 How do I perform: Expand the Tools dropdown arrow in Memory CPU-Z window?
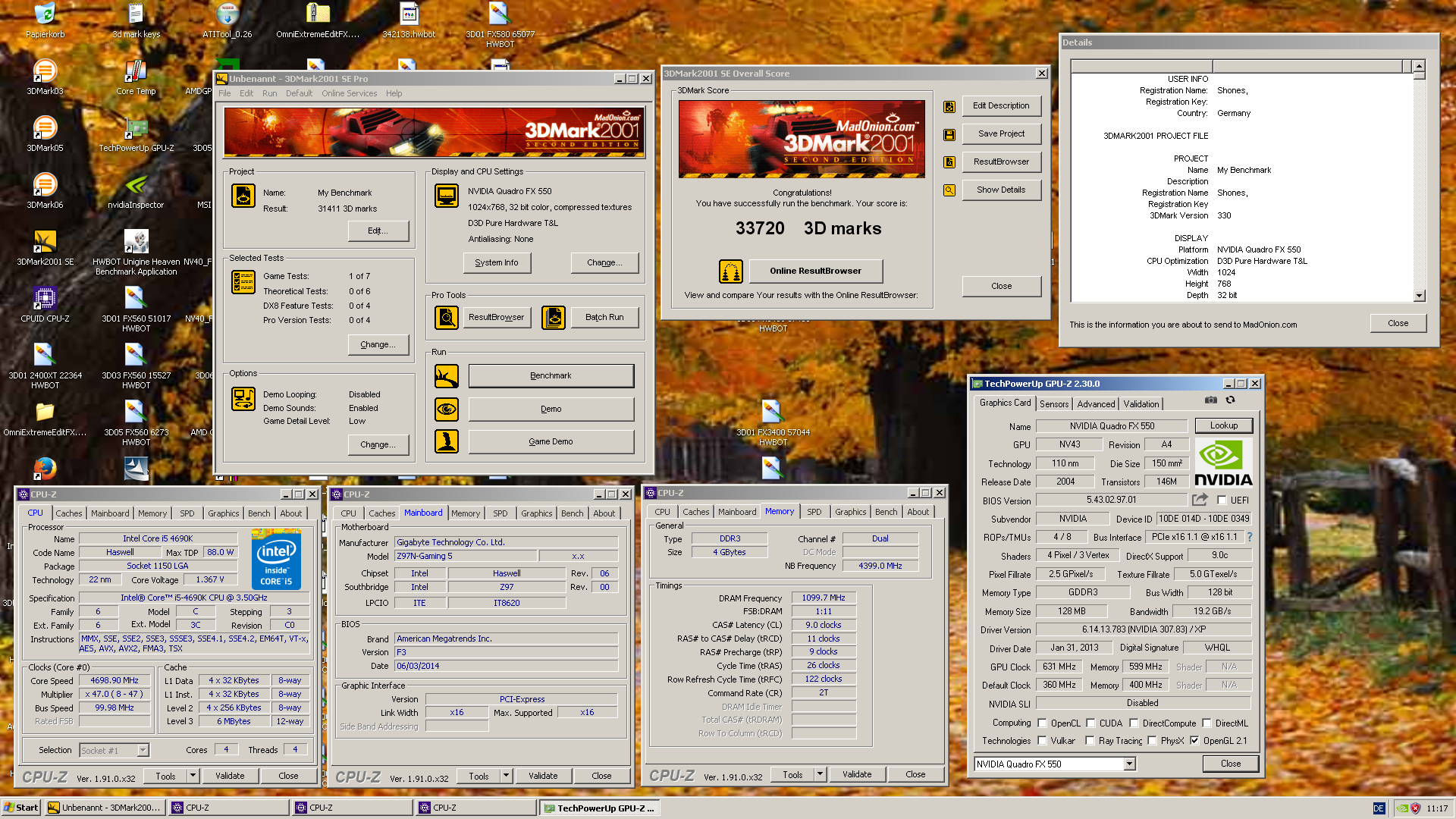820,774
